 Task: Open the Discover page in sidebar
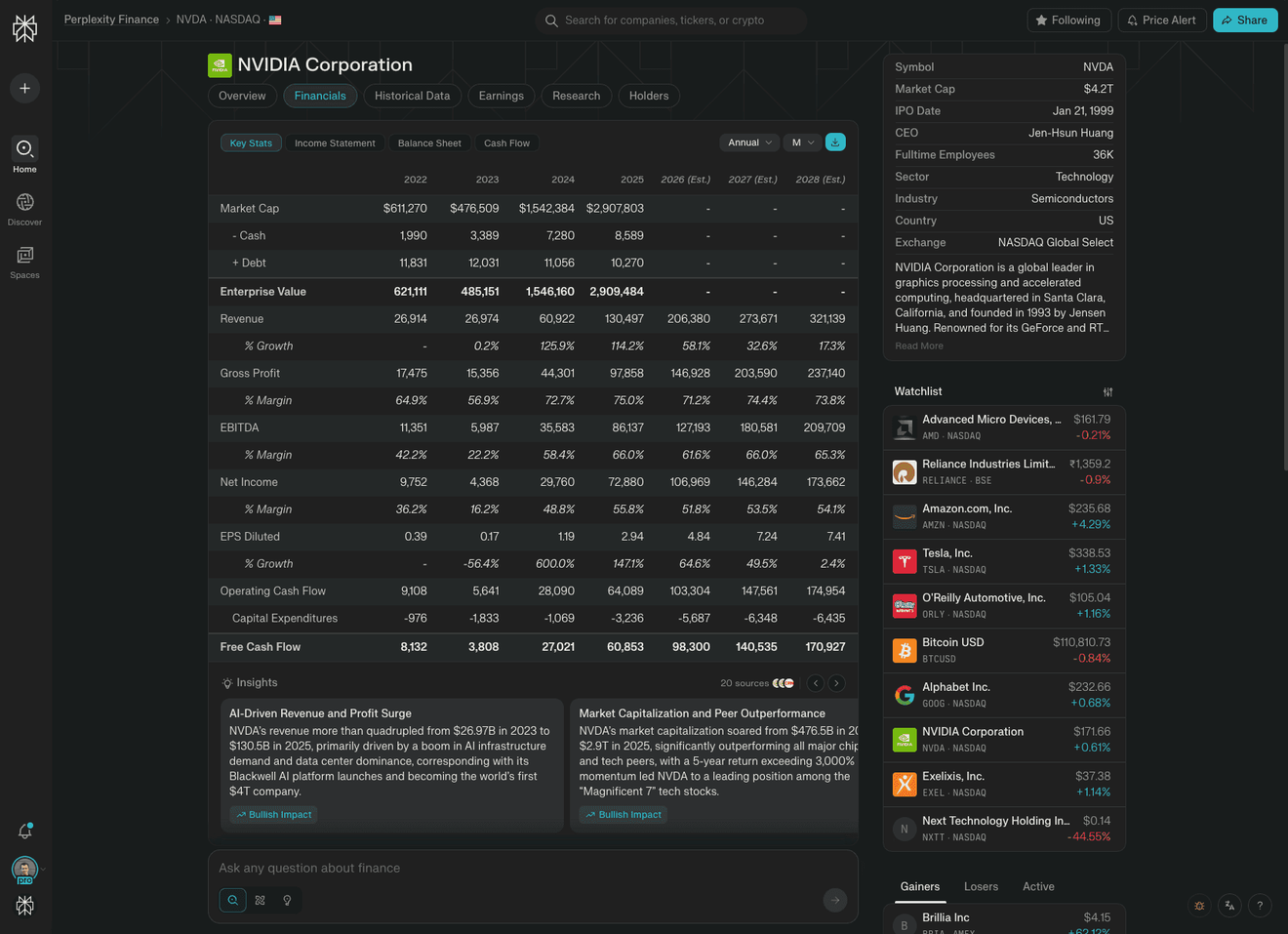(x=24, y=209)
